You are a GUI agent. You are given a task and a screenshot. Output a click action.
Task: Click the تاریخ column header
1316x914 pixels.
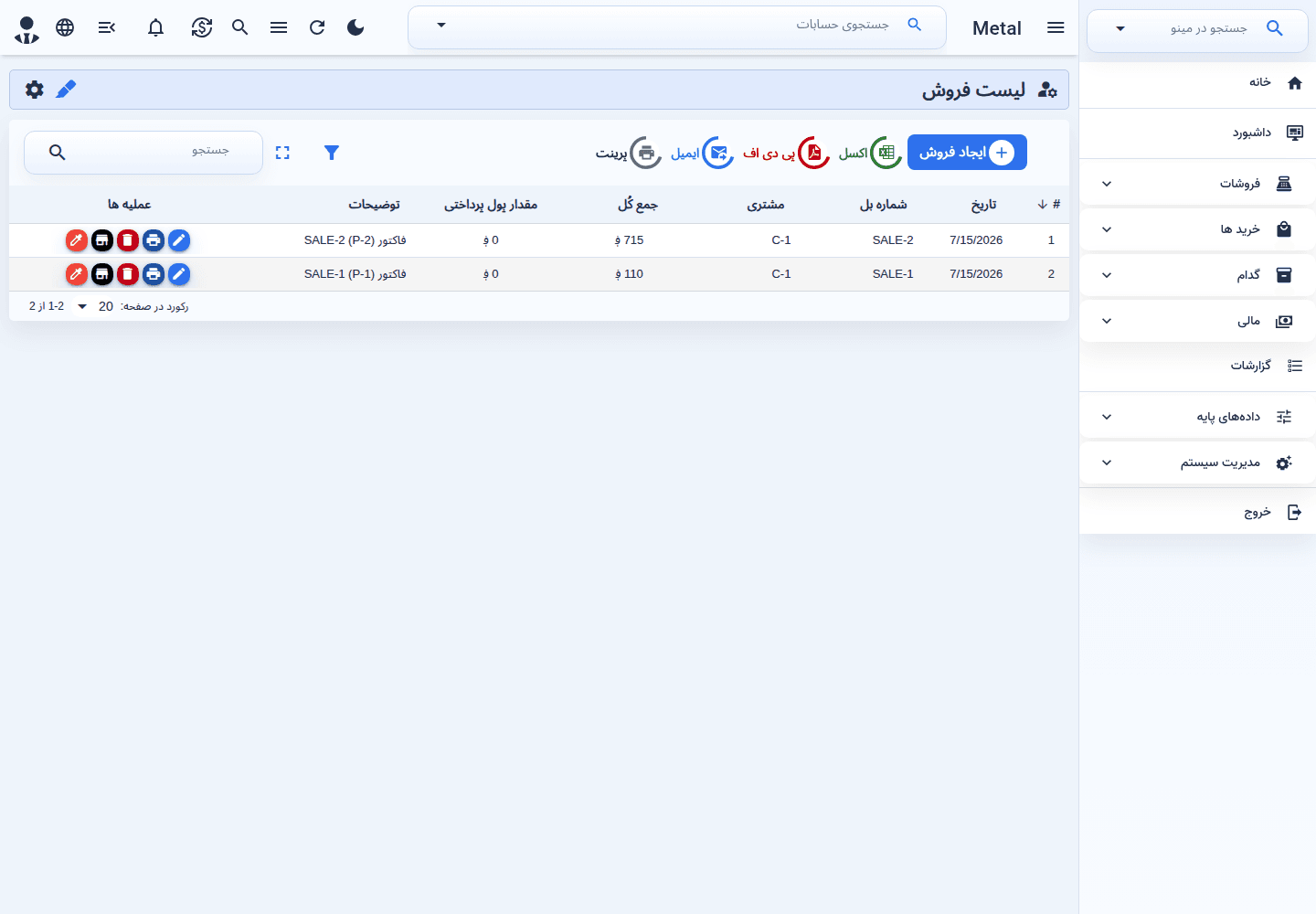(983, 205)
